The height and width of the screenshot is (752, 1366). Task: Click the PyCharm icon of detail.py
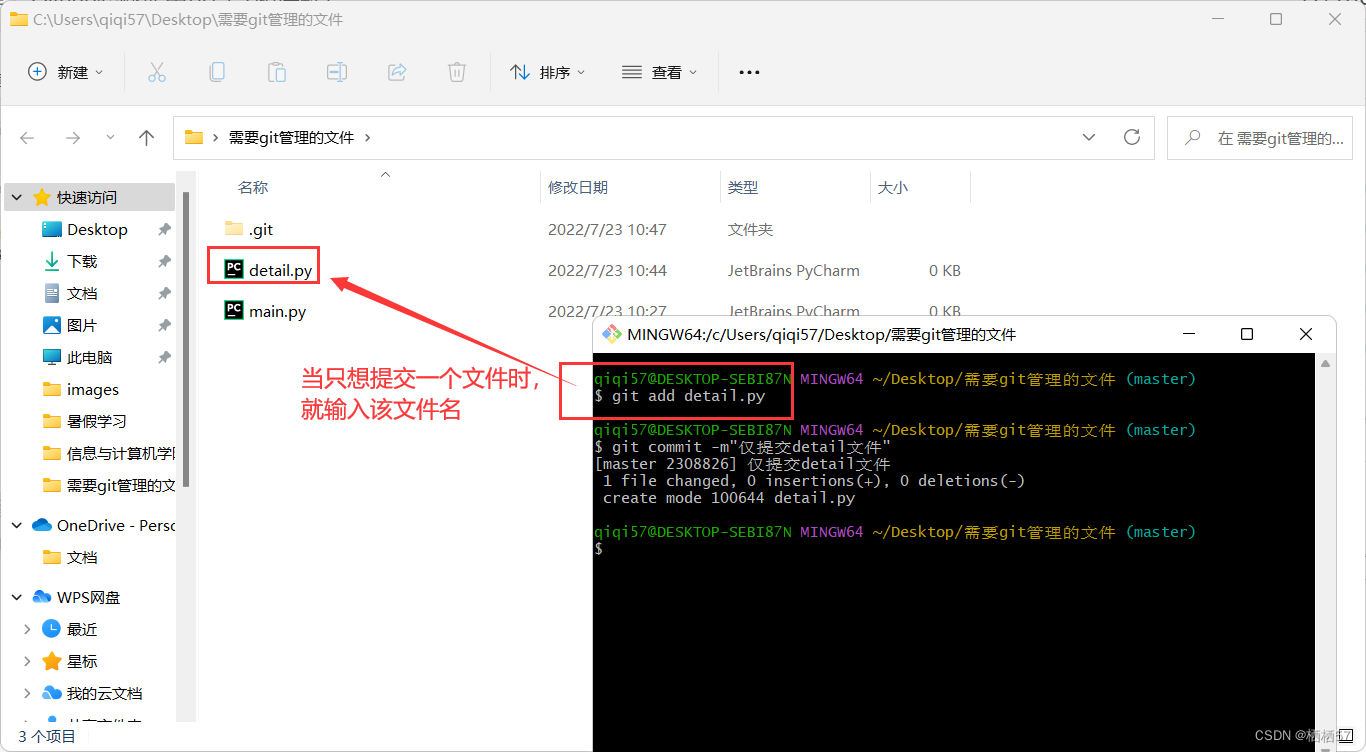pyautogui.click(x=234, y=270)
